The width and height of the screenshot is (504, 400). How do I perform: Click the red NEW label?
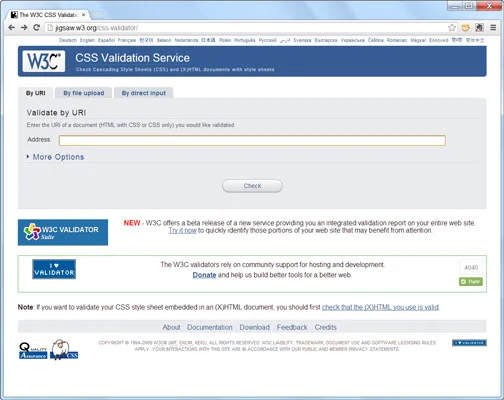click(132, 223)
